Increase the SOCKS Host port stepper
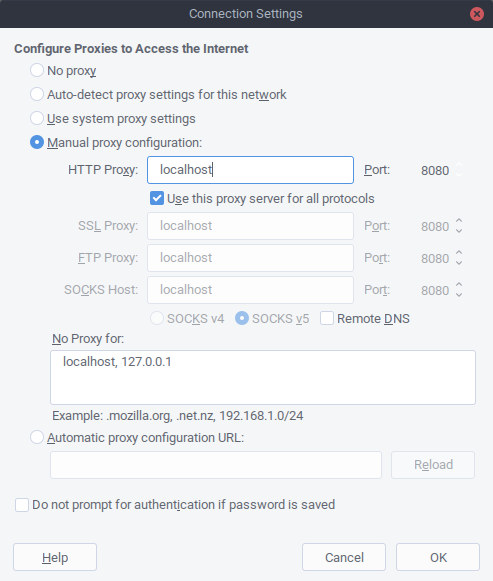 click(459, 285)
